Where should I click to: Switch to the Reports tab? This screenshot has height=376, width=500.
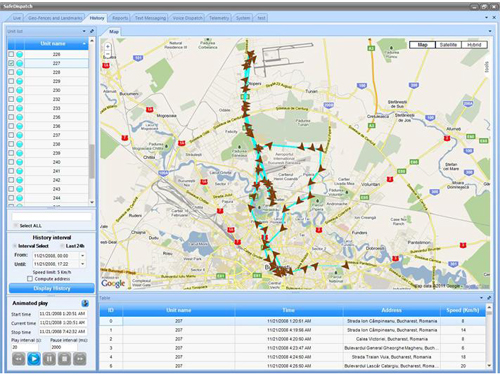click(x=120, y=18)
